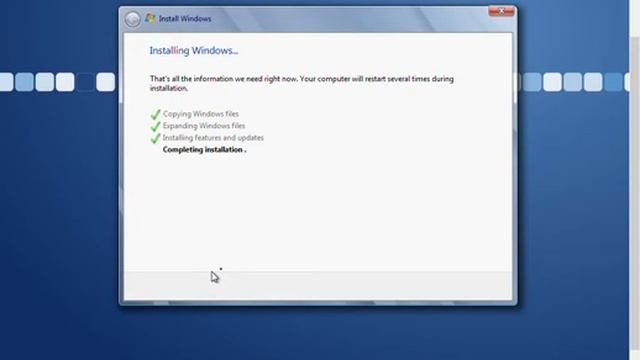Click the 'Install Windows' title text

point(185,19)
